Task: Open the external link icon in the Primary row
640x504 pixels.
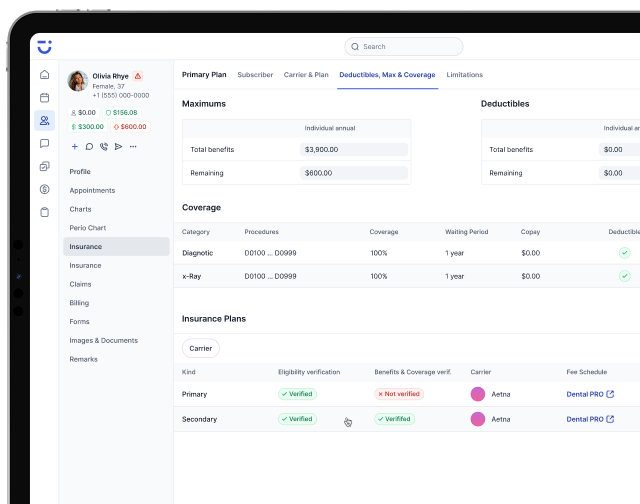Action: (610, 394)
